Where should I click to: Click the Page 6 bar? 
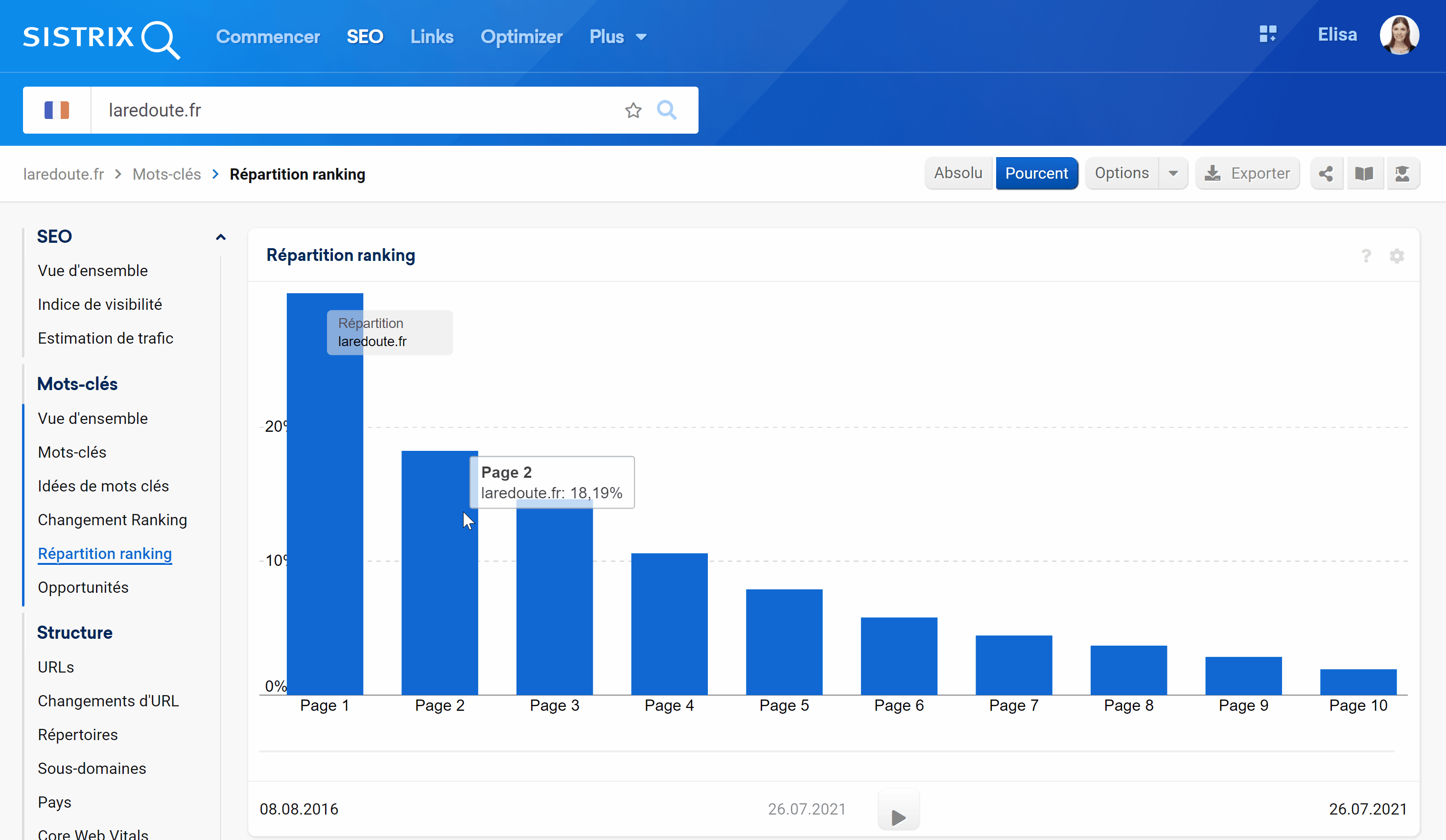coord(899,656)
